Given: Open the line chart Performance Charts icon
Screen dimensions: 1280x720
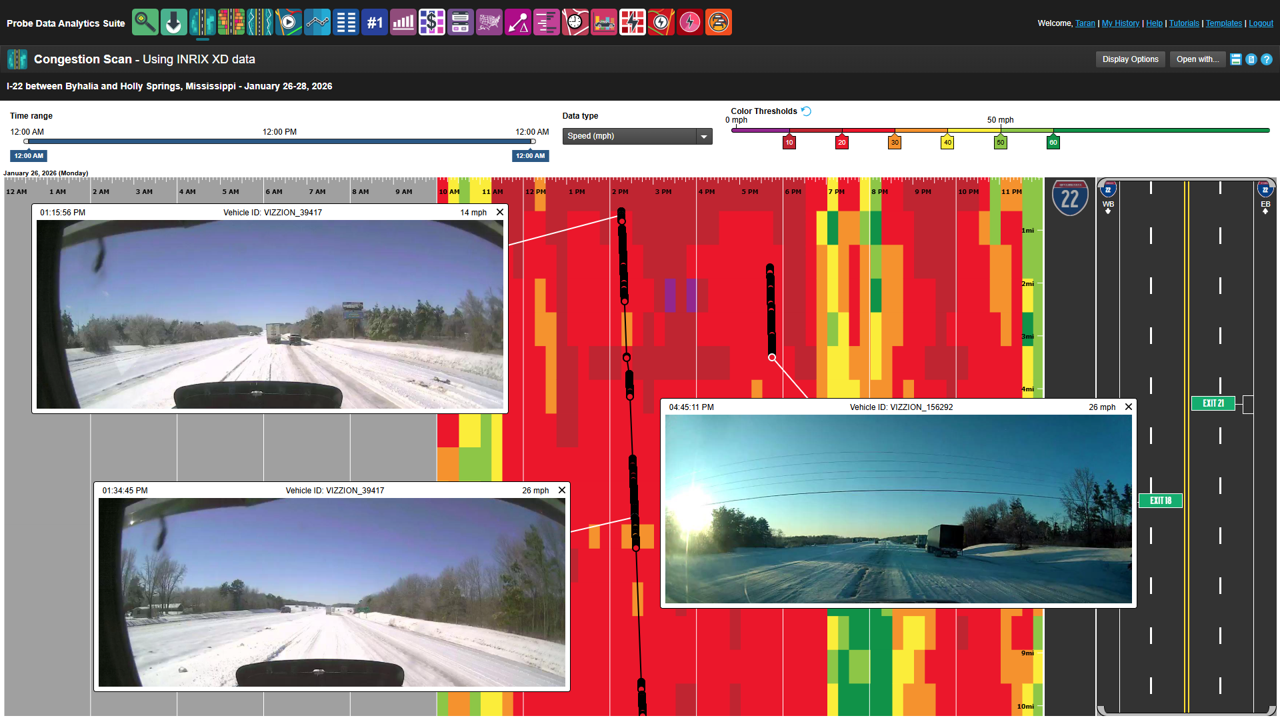Looking at the screenshot, I should pos(317,22).
